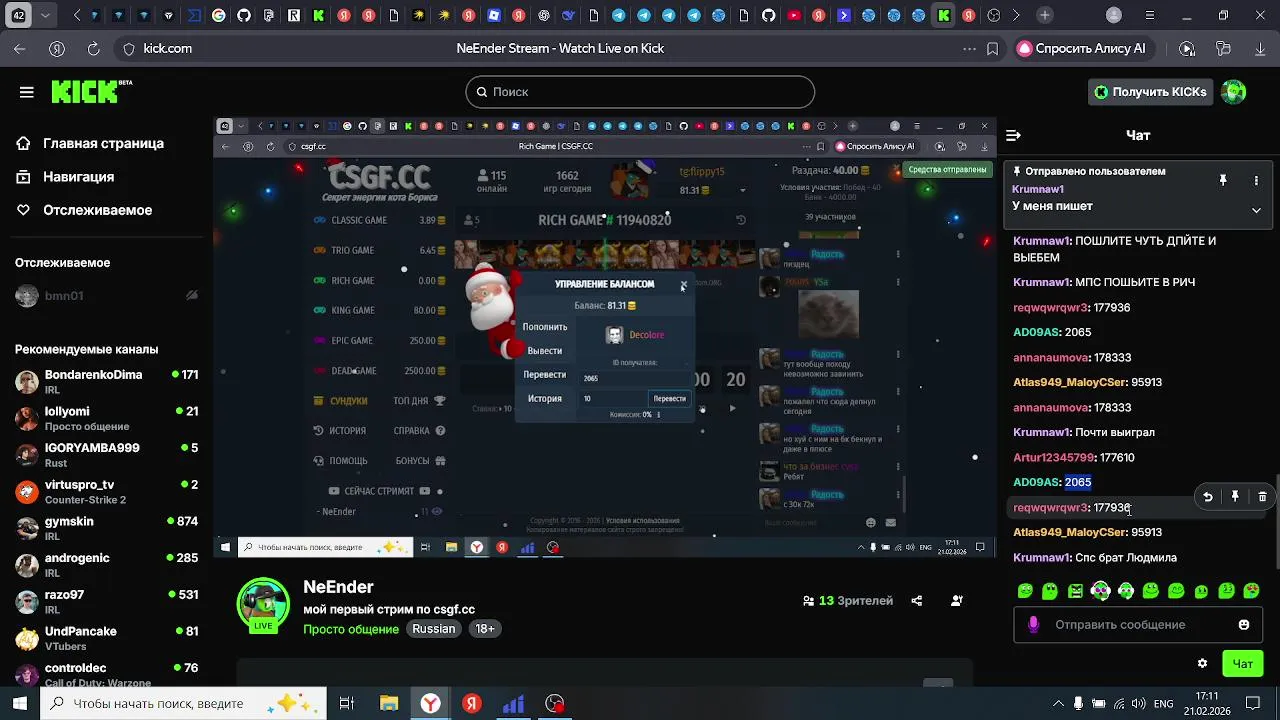Viewport: 1280px width, 720px height.
Task: Switch to the active Kick browser tab
Action: point(943,15)
